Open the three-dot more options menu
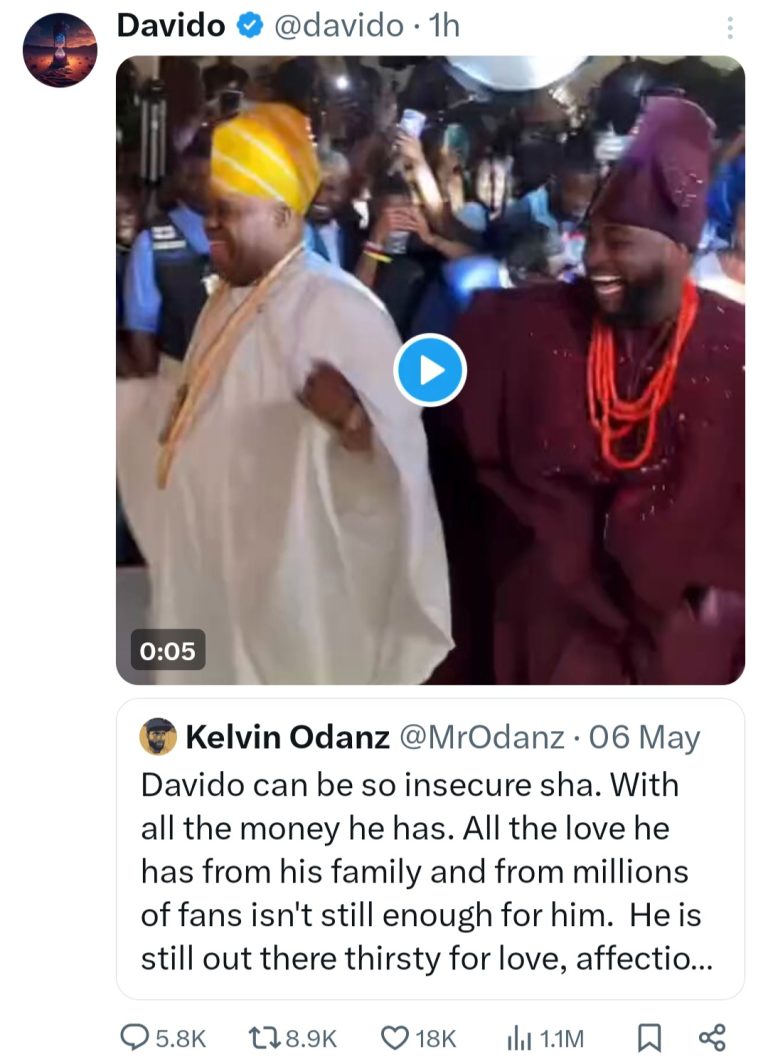 pyautogui.click(x=730, y=28)
